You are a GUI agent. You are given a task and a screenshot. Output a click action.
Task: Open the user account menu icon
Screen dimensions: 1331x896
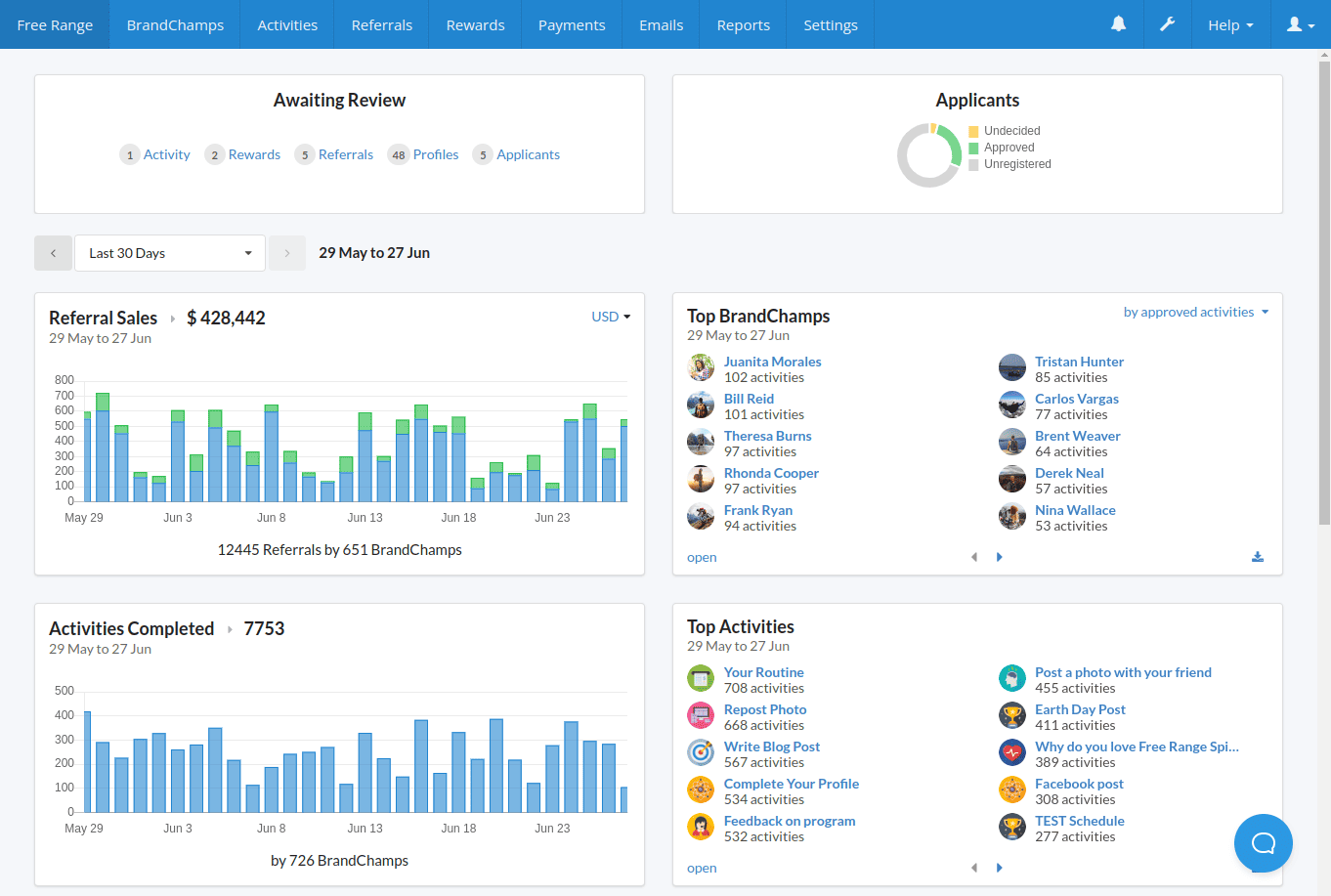[1299, 24]
